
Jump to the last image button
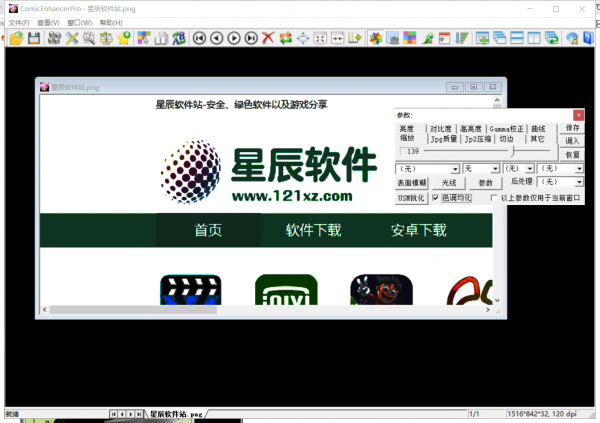[x=250, y=39]
